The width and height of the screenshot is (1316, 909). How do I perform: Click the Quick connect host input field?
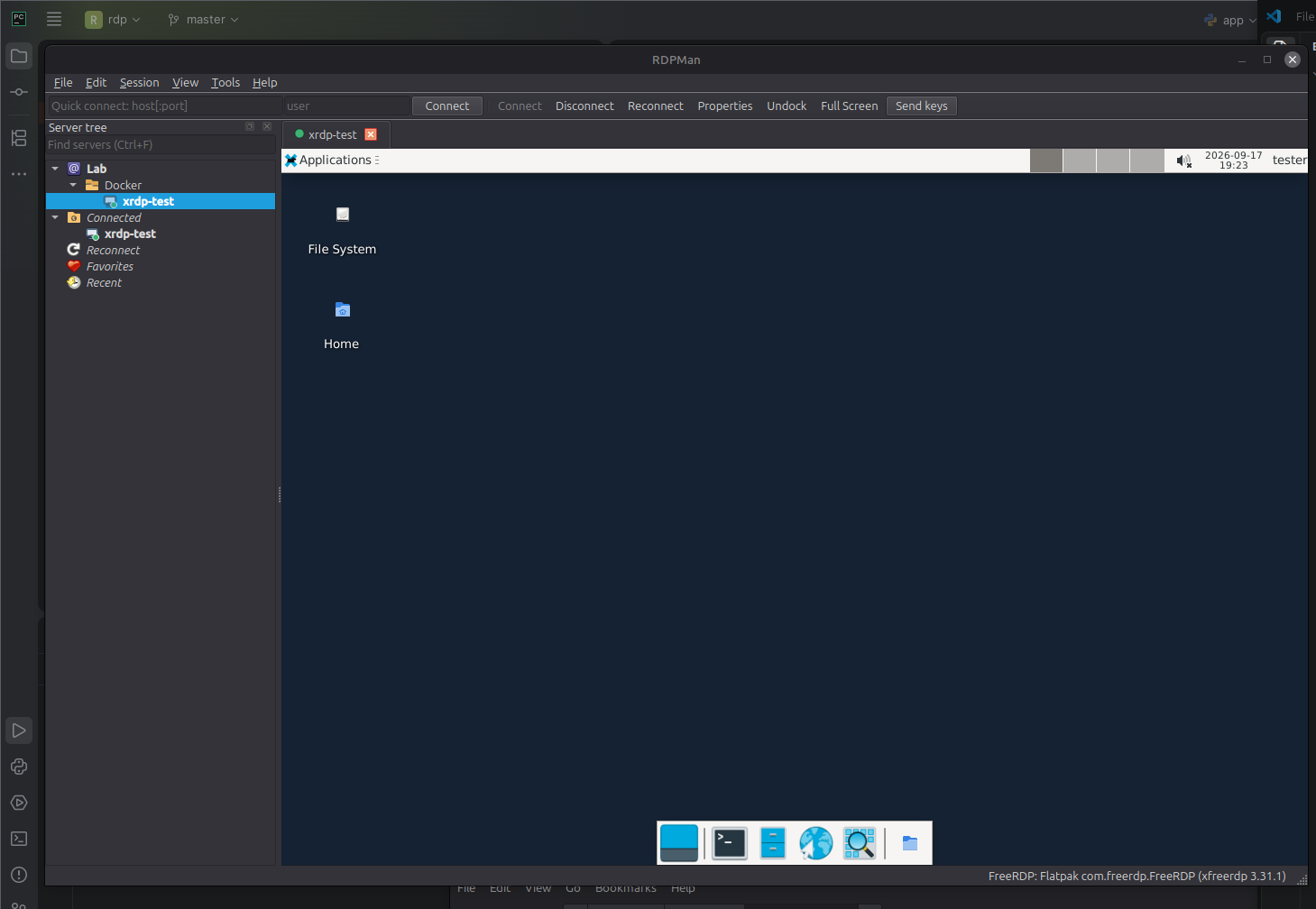pos(165,106)
